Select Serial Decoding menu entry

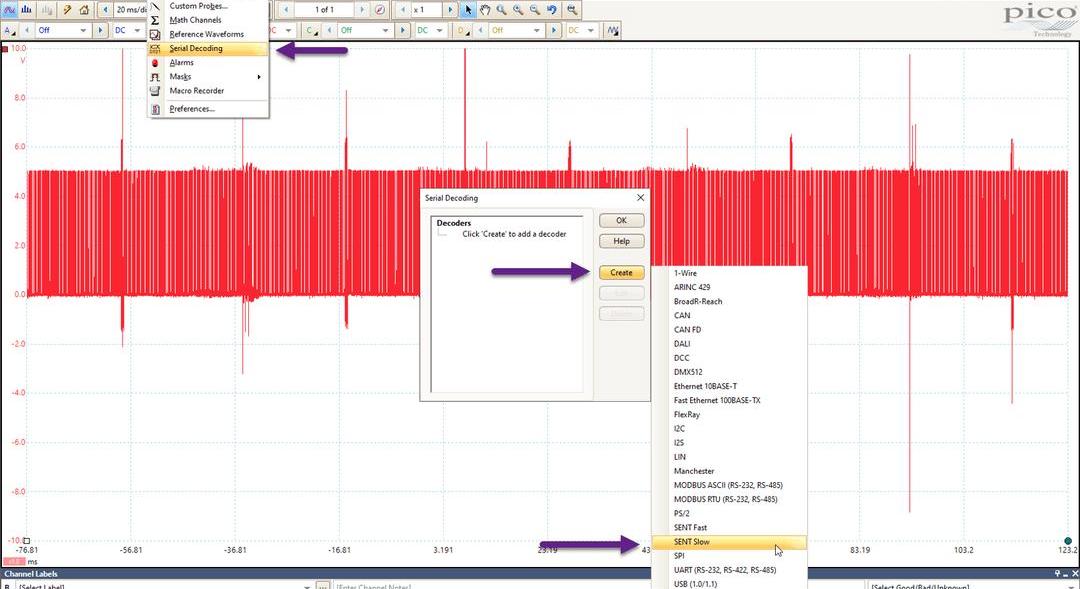click(x=207, y=48)
